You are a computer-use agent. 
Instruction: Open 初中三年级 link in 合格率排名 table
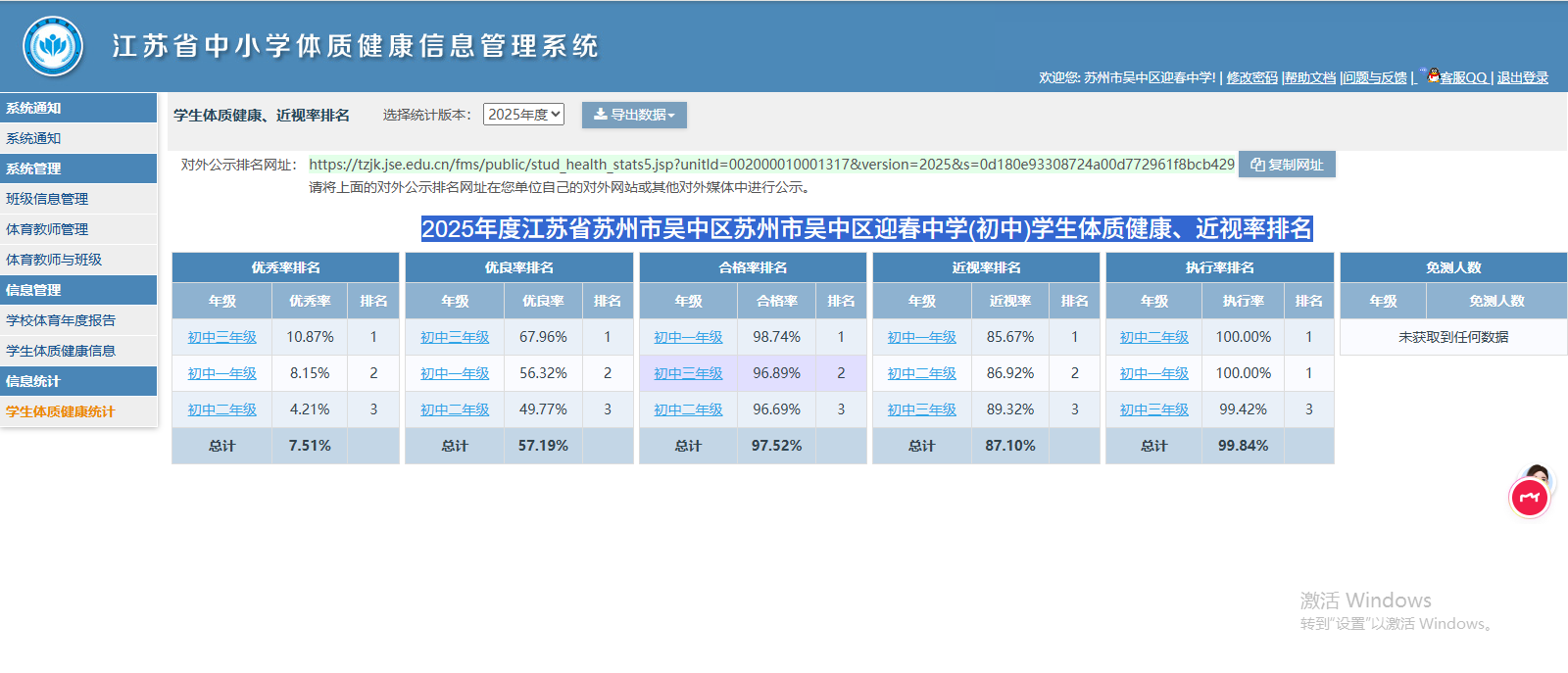coord(688,373)
